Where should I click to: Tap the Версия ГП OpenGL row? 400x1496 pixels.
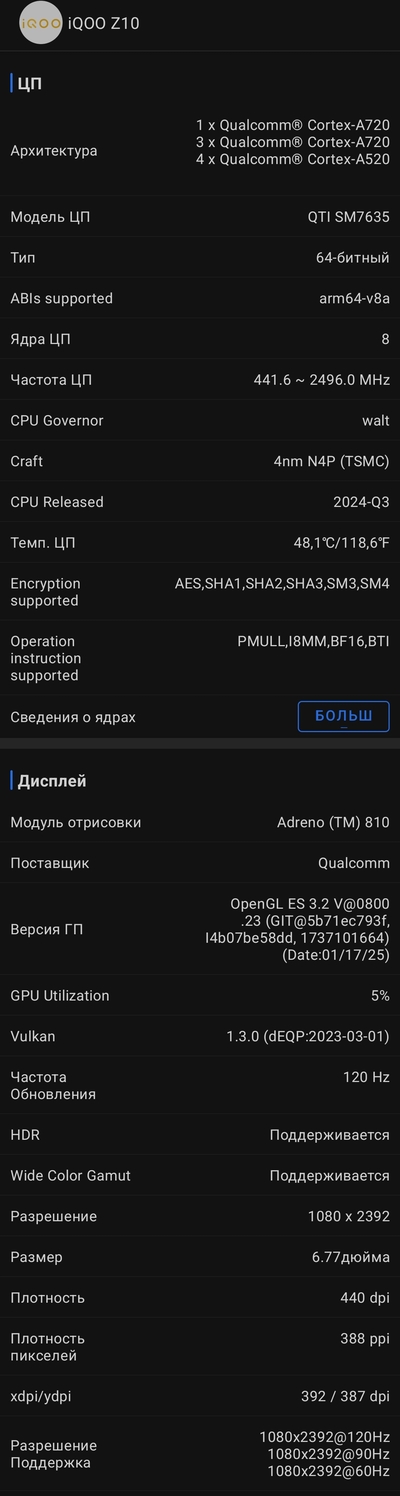point(200,929)
